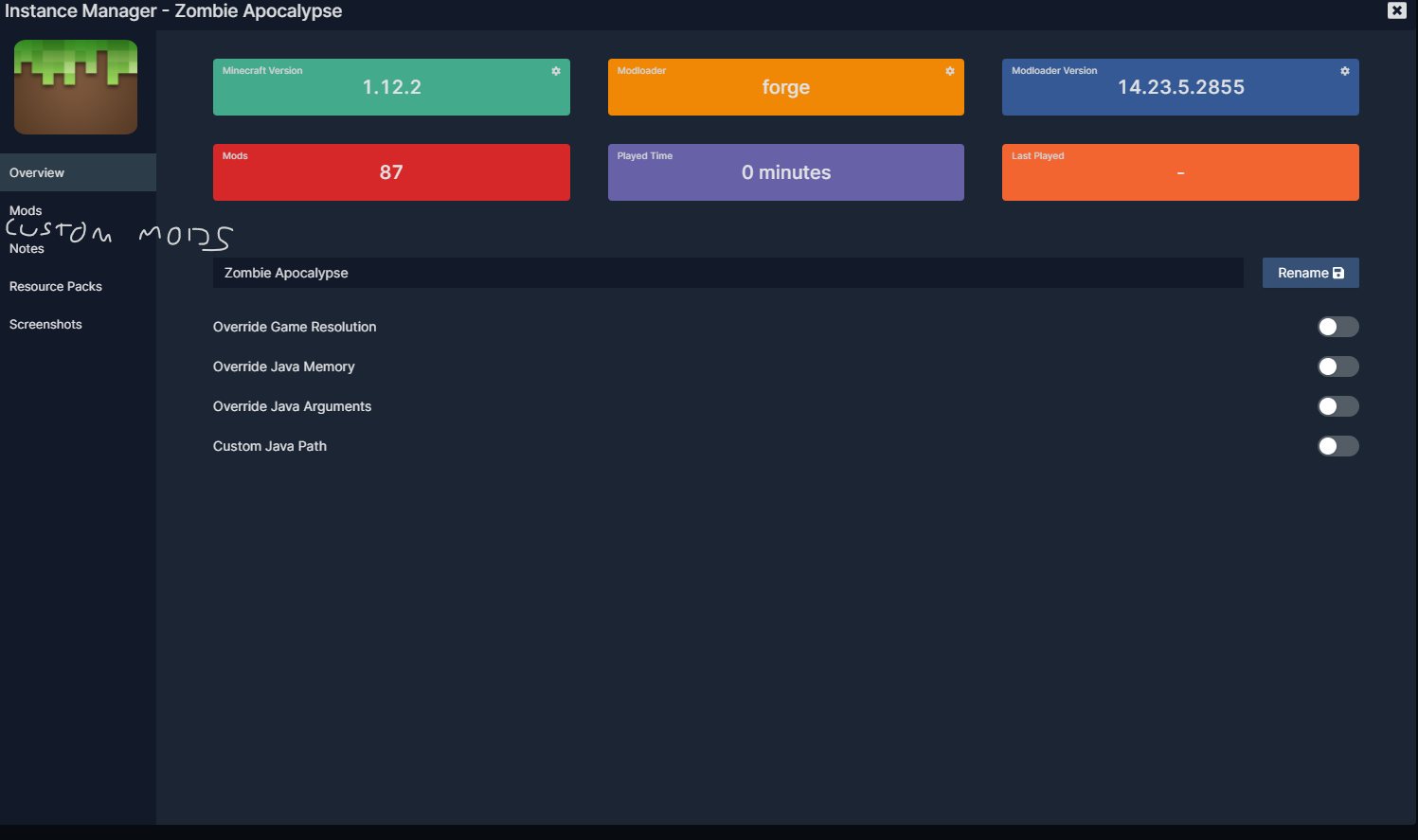Viewport: 1418px width, 840px height.
Task: Click the Minecraft Version settings gear
Action: tap(555, 70)
